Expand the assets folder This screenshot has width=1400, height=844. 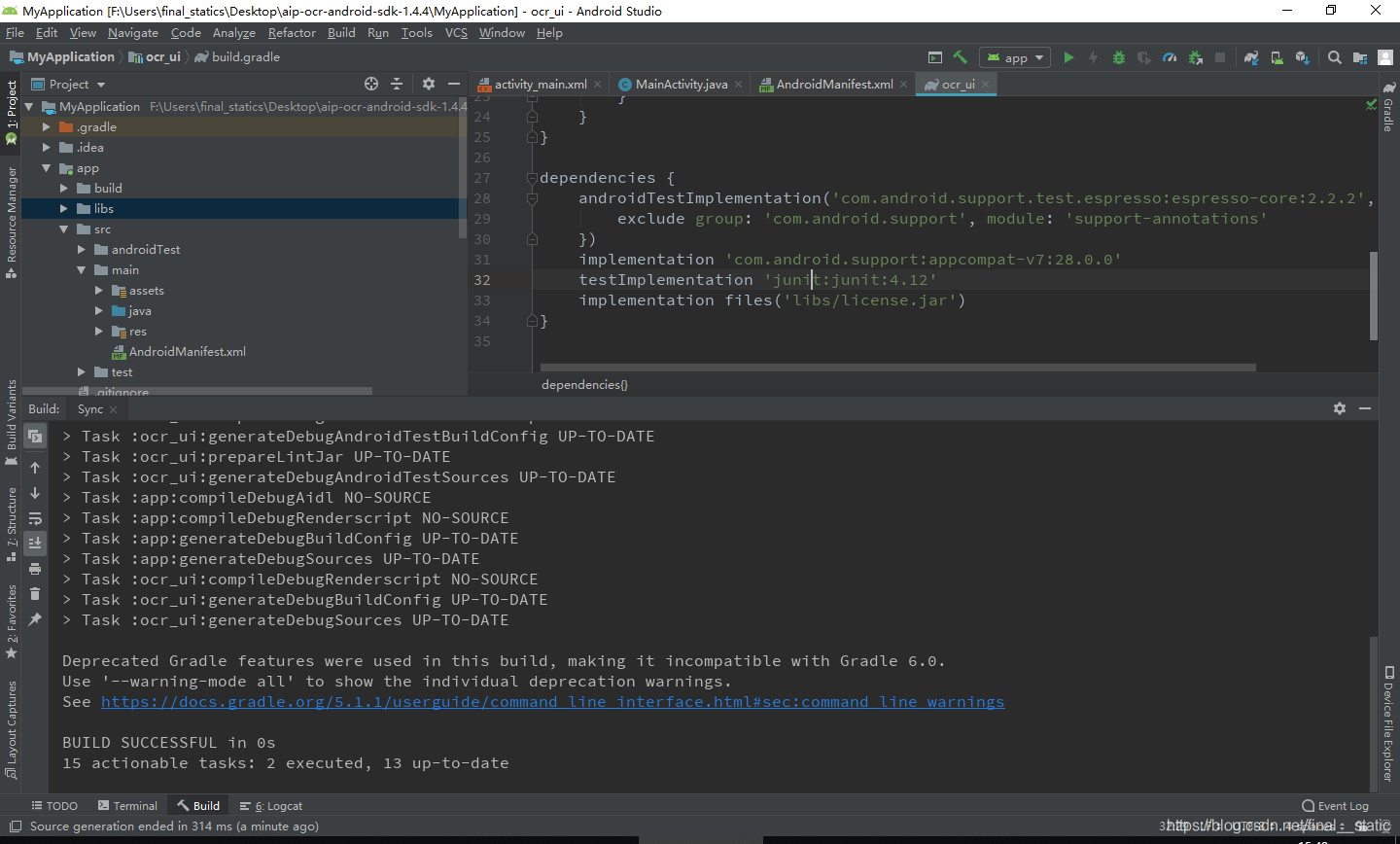(99, 290)
